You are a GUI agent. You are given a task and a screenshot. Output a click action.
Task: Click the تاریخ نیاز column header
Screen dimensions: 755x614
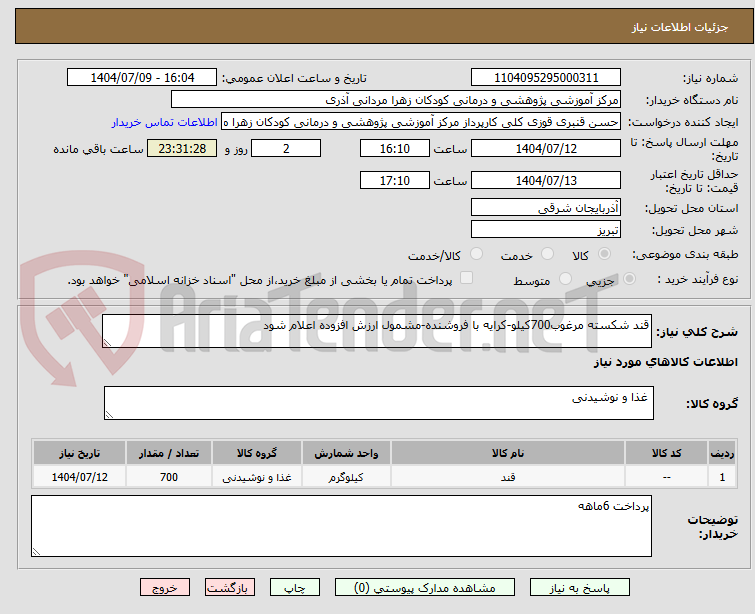pyautogui.click(x=79, y=453)
